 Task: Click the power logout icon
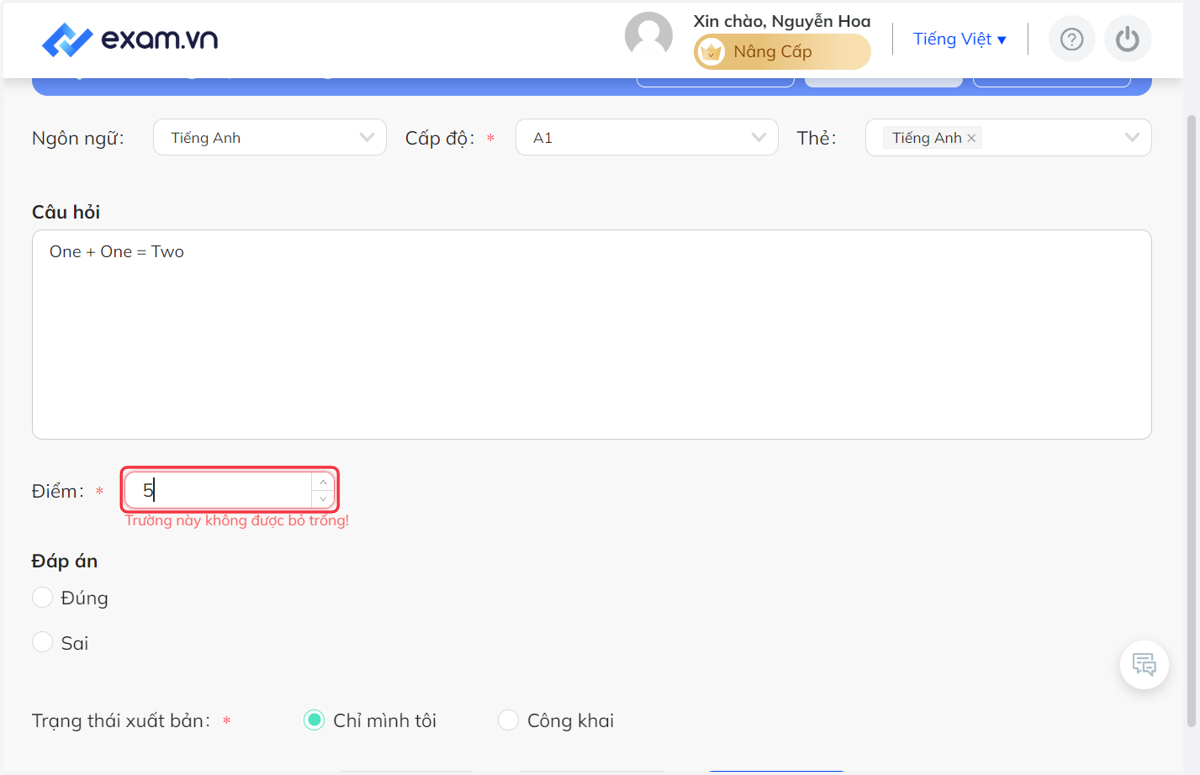coord(1128,39)
